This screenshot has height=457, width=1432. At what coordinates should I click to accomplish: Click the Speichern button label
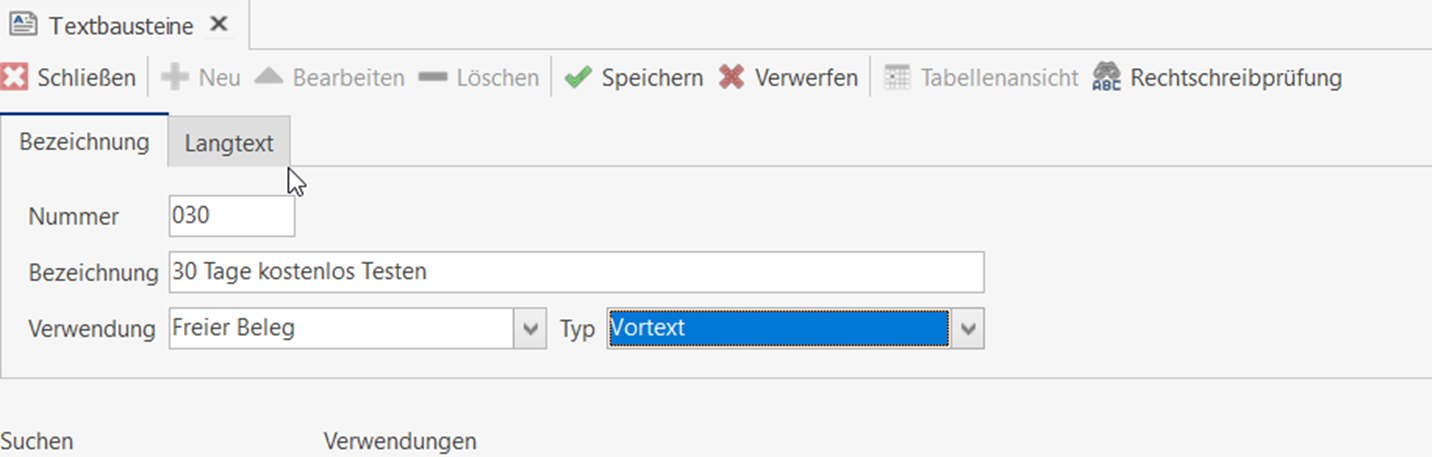pos(652,77)
